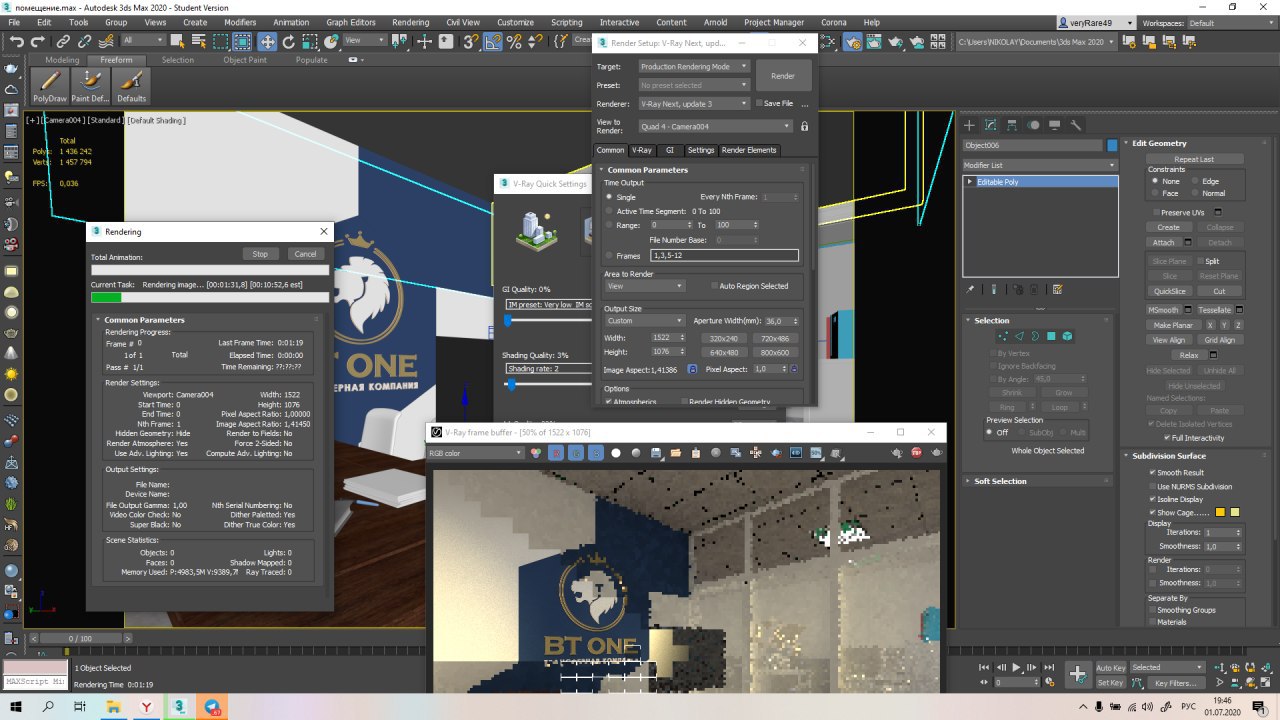Click GI Quality slider in V-Ray Quick Settings

tap(507, 320)
